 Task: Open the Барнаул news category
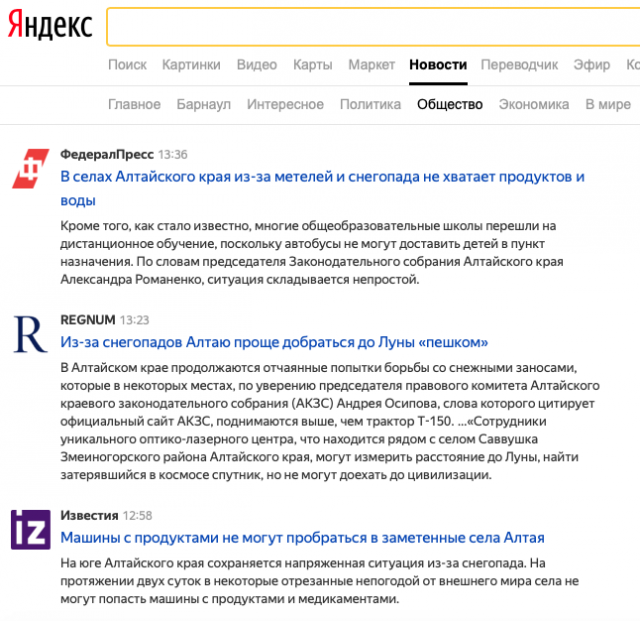(203, 104)
